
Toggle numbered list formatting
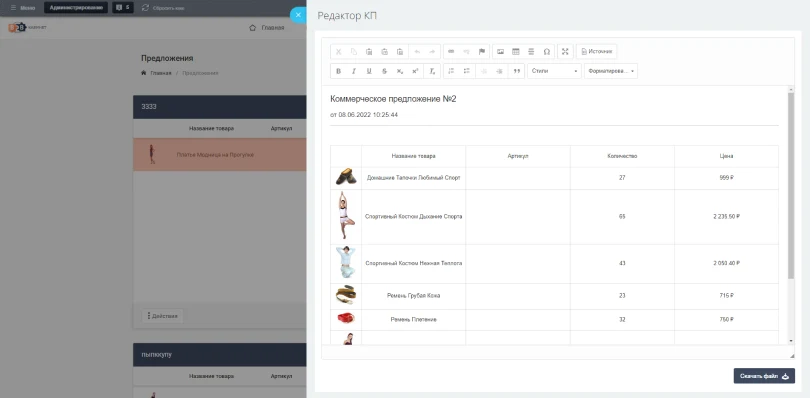(x=451, y=71)
